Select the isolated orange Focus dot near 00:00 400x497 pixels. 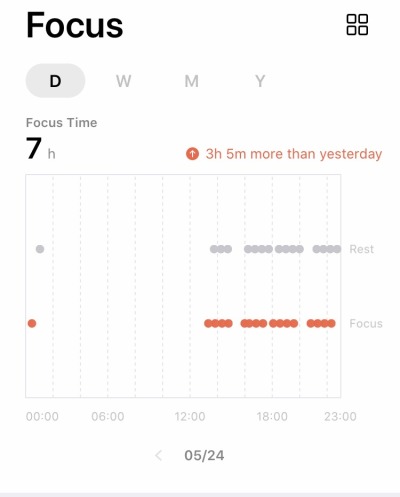pos(32,323)
